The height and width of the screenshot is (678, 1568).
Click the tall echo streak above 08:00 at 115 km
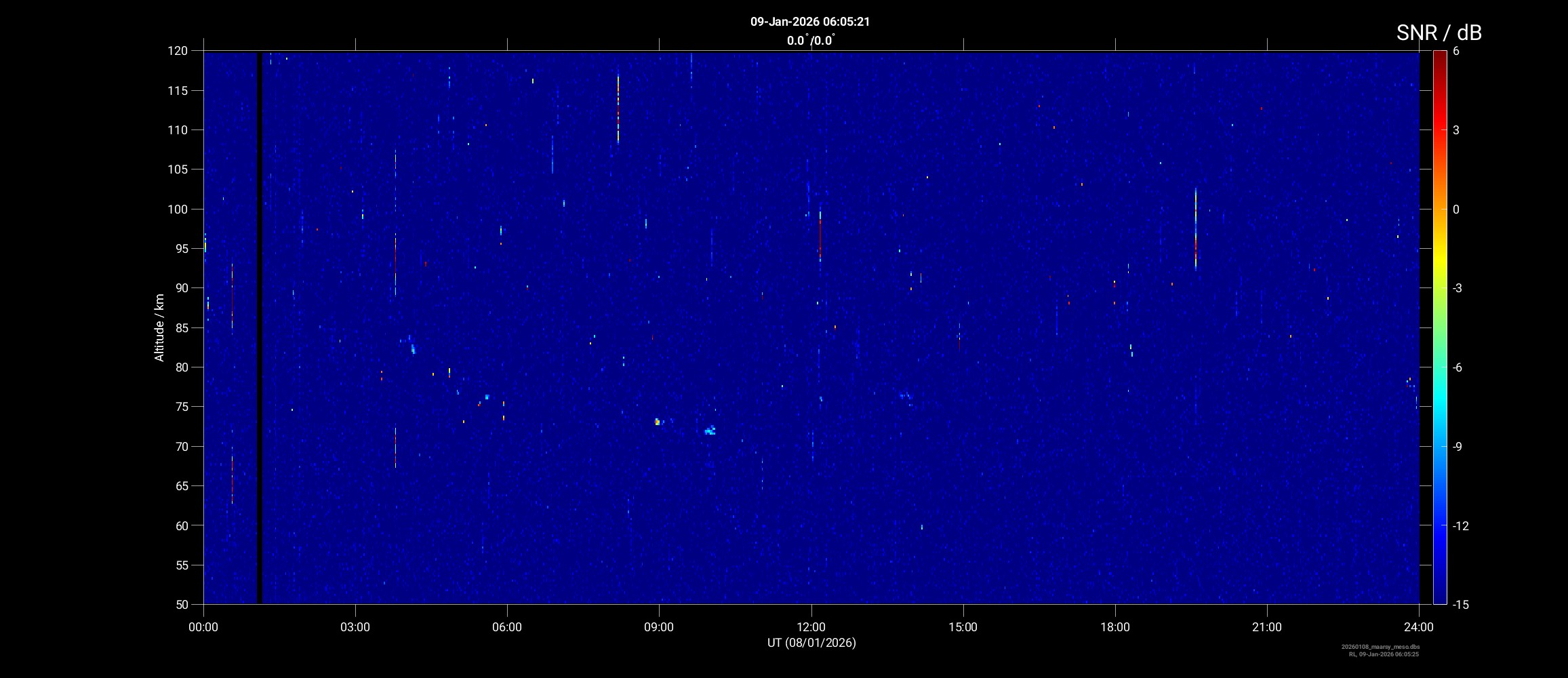point(618,108)
